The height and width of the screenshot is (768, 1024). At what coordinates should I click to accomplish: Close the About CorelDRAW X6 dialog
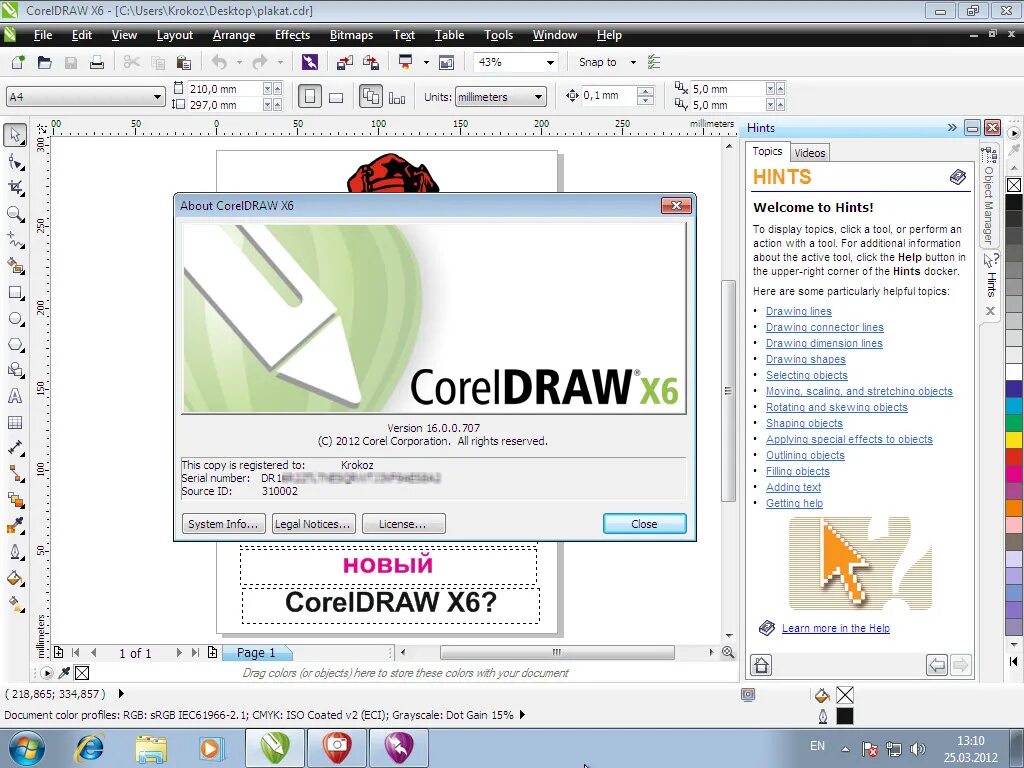pyautogui.click(x=644, y=524)
